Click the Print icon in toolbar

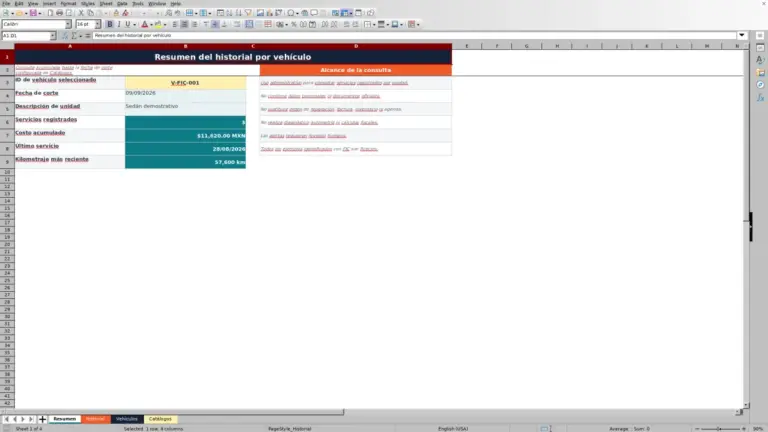point(59,13)
